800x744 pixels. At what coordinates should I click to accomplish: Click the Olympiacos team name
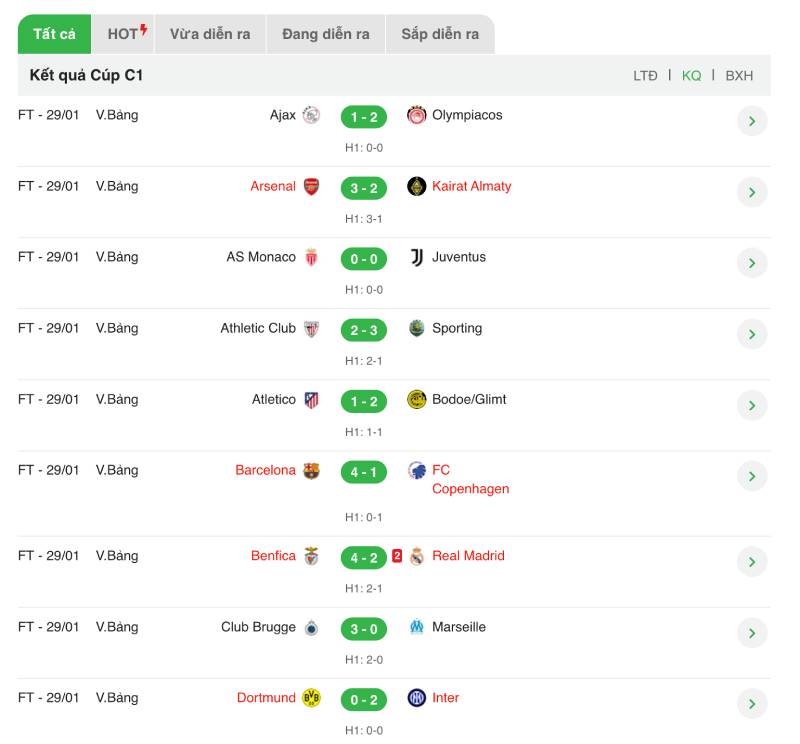pyautogui.click(x=467, y=115)
